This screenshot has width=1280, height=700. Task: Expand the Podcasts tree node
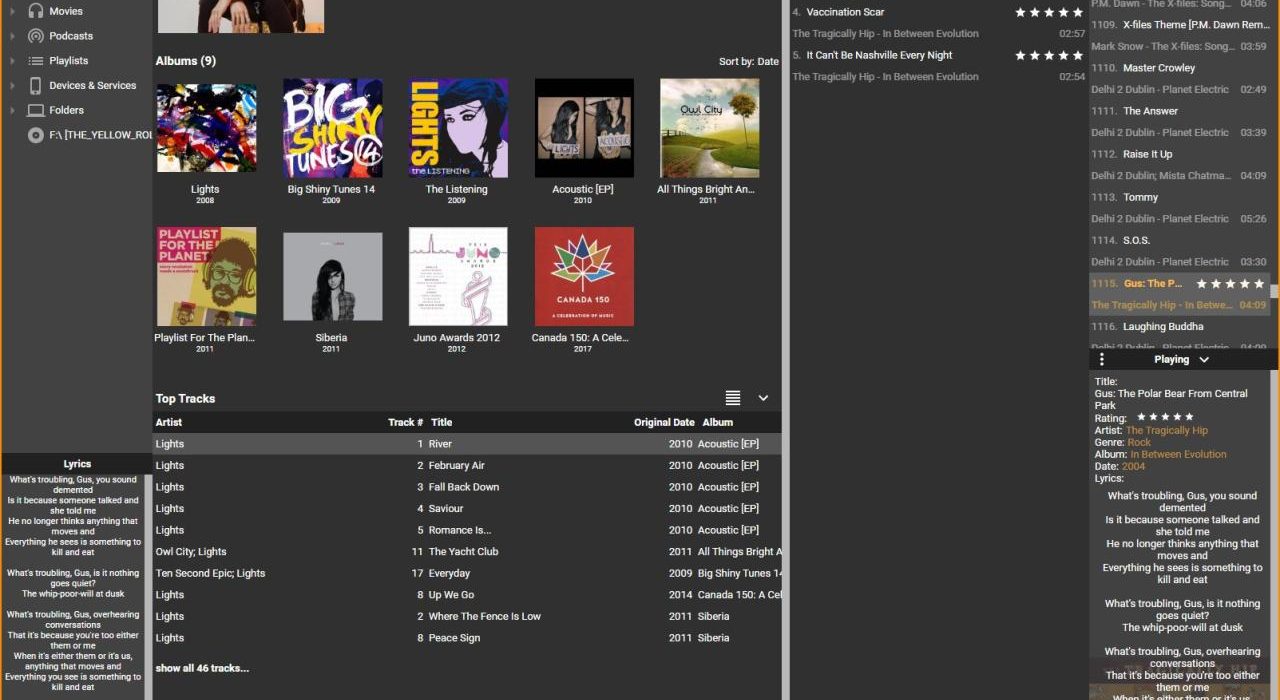[12, 36]
